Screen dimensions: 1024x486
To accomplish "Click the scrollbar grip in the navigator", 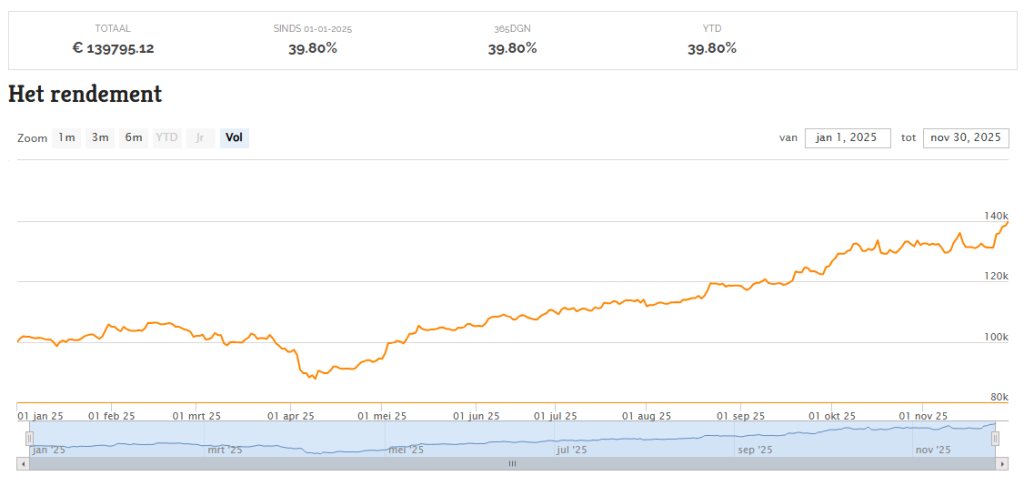I will 512,464.
